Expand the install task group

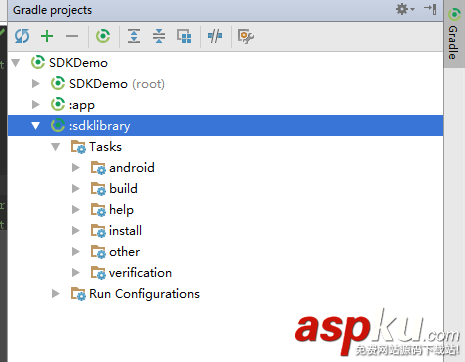(x=76, y=231)
